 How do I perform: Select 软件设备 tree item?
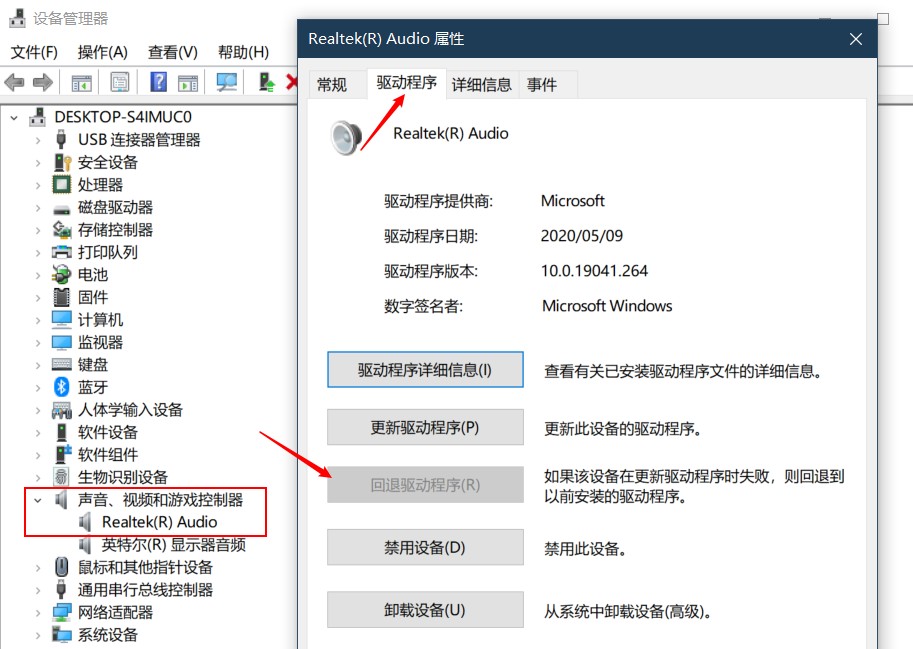tap(108, 432)
